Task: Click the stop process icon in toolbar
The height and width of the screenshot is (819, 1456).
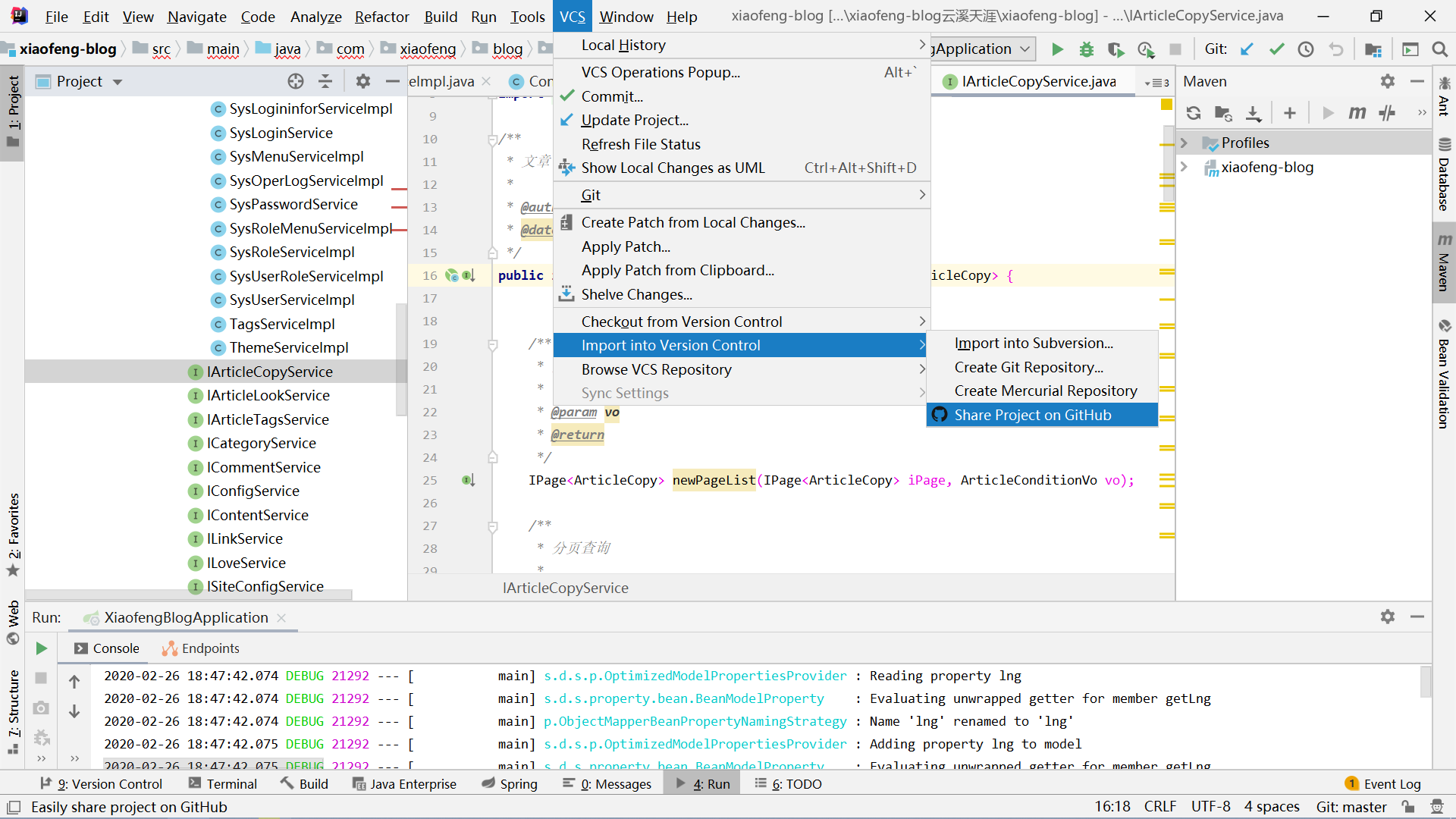Action: [x=1175, y=49]
